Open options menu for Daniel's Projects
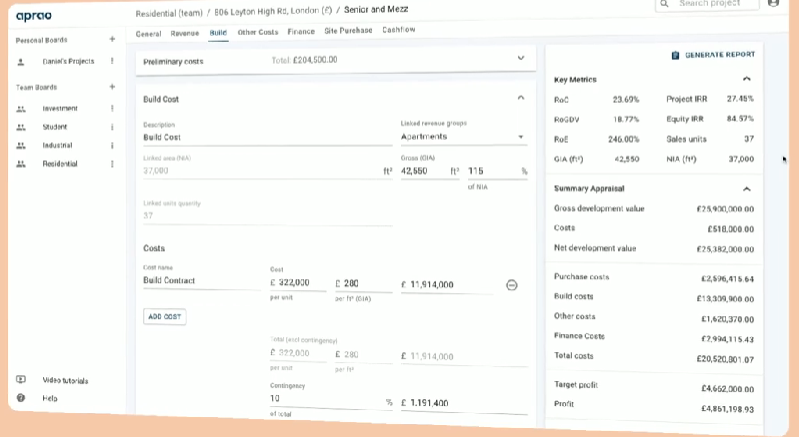The image size is (799, 437). click(x=112, y=61)
